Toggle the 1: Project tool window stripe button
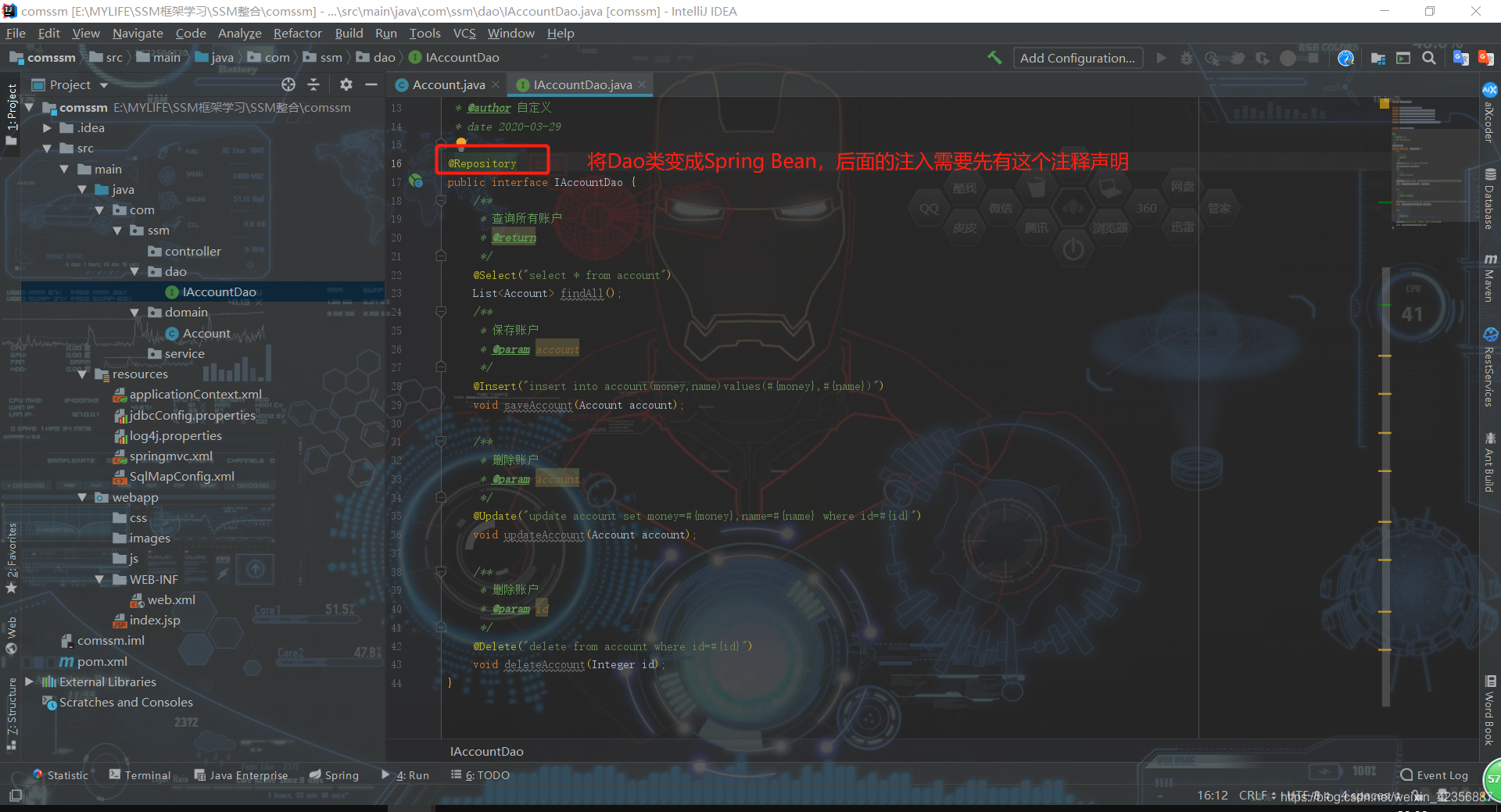This screenshot has width=1501, height=812. (x=11, y=114)
